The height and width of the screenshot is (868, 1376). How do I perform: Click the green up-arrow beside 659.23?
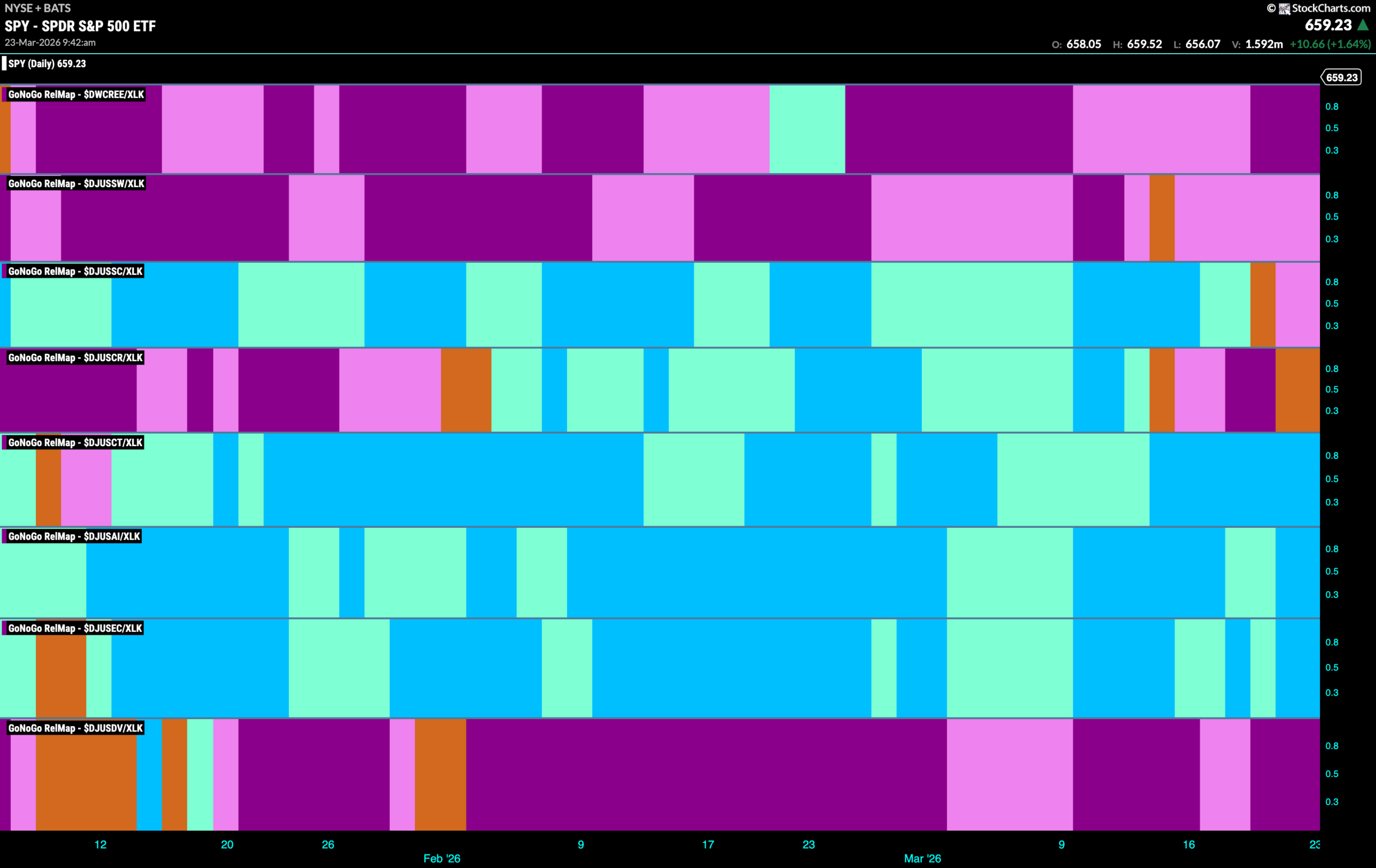[x=1364, y=25]
